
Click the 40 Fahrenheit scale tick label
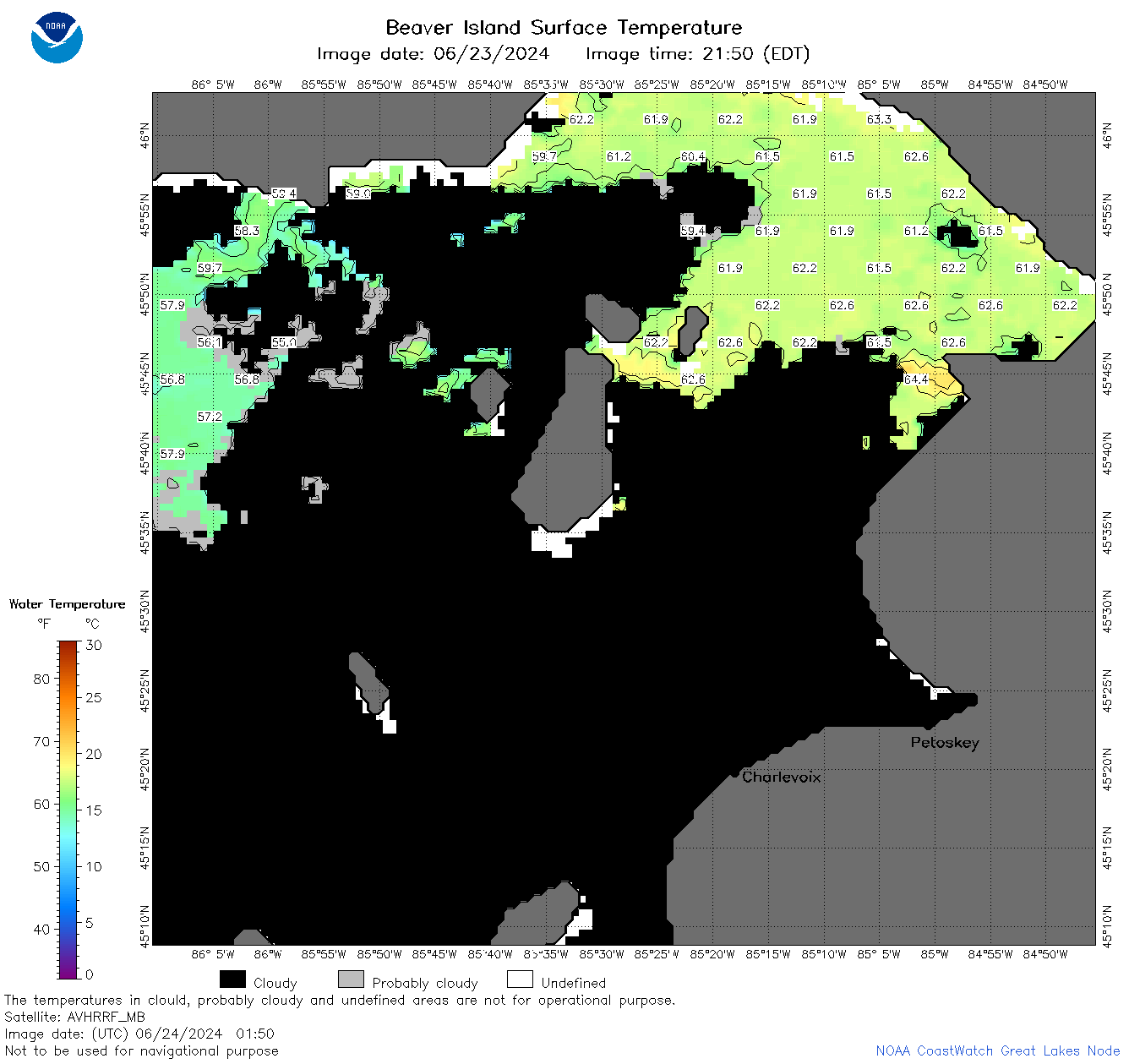click(x=41, y=929)
